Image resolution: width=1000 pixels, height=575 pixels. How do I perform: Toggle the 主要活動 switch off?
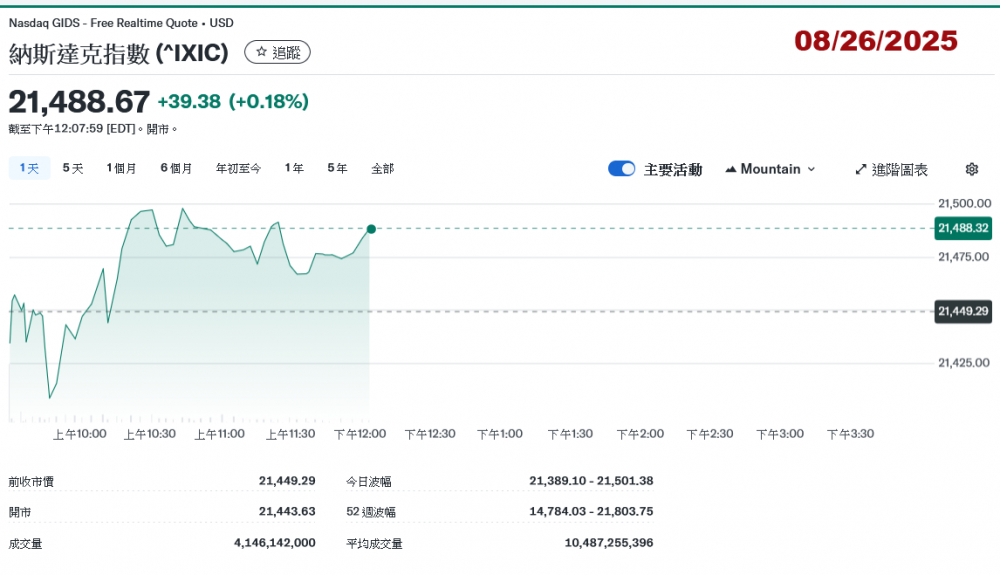point(622,169)
